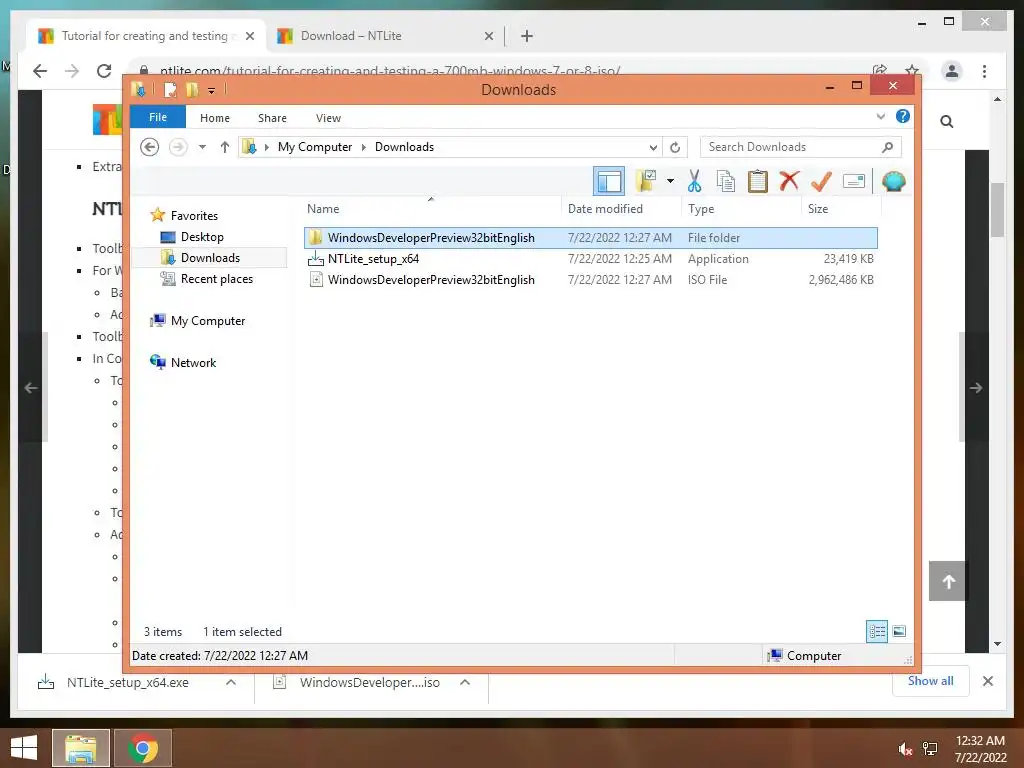Open the Windows Start button

(24, 748)
